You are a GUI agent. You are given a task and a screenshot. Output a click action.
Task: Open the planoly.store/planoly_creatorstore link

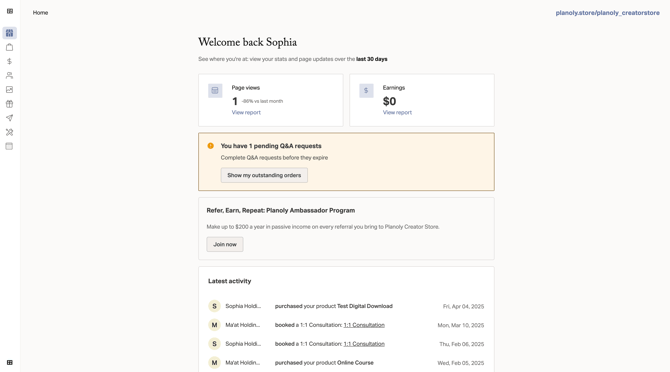pyautogui.click(x=607, y=13)
